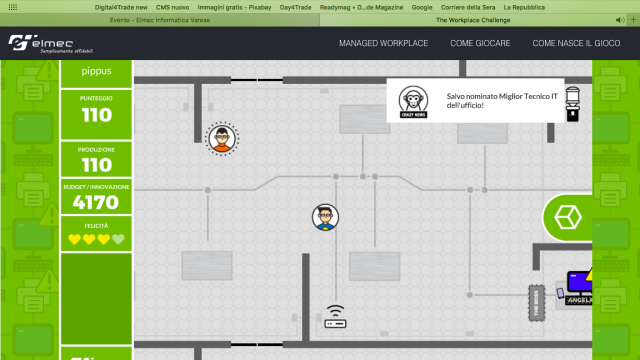Open Corriere della Sera bookmark
The width and height of the screenshot is (640, 360).
(x=468, y=7)
